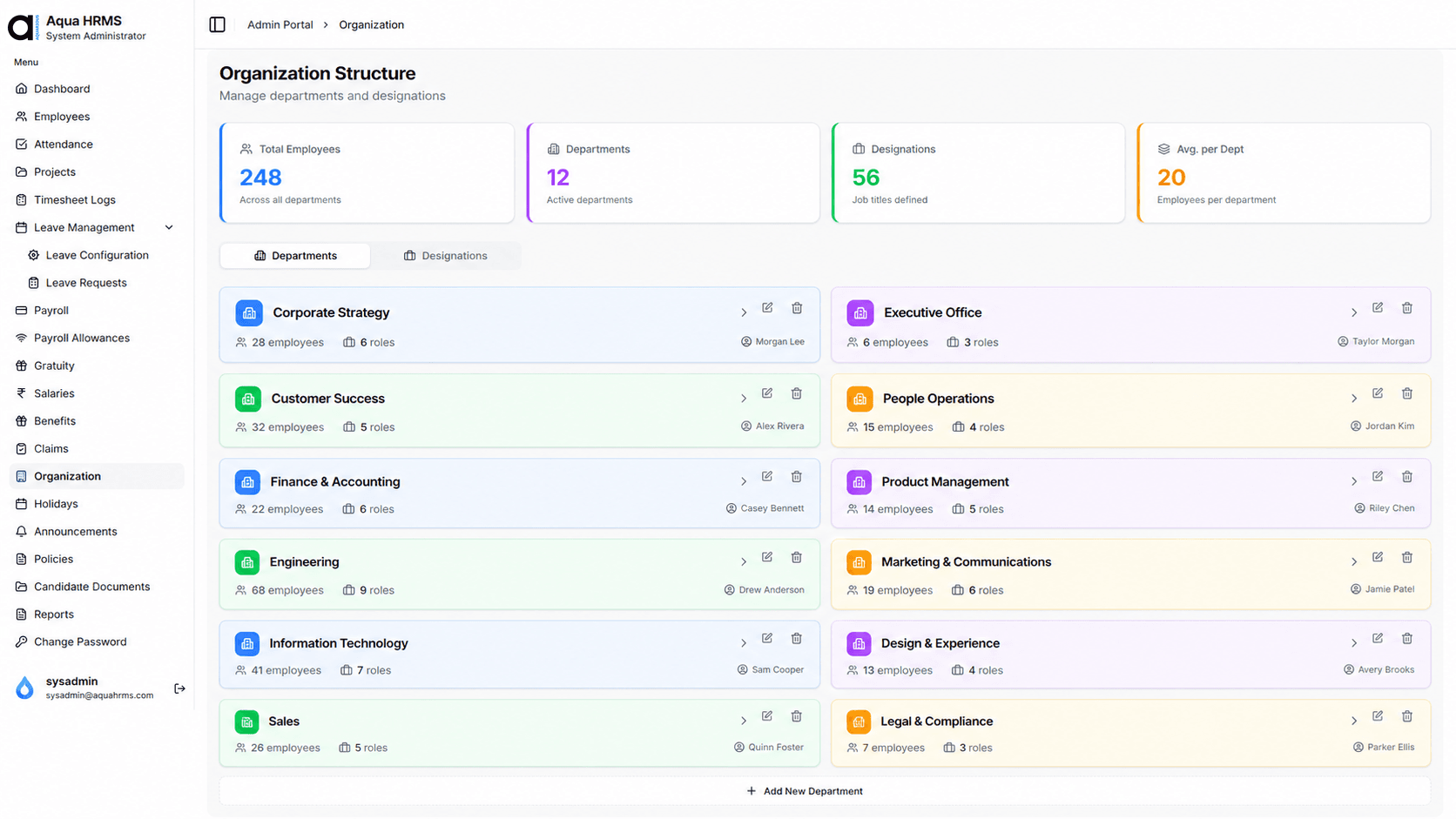
Task: Click the Customer Success department icon
Action: coord(248,399)
